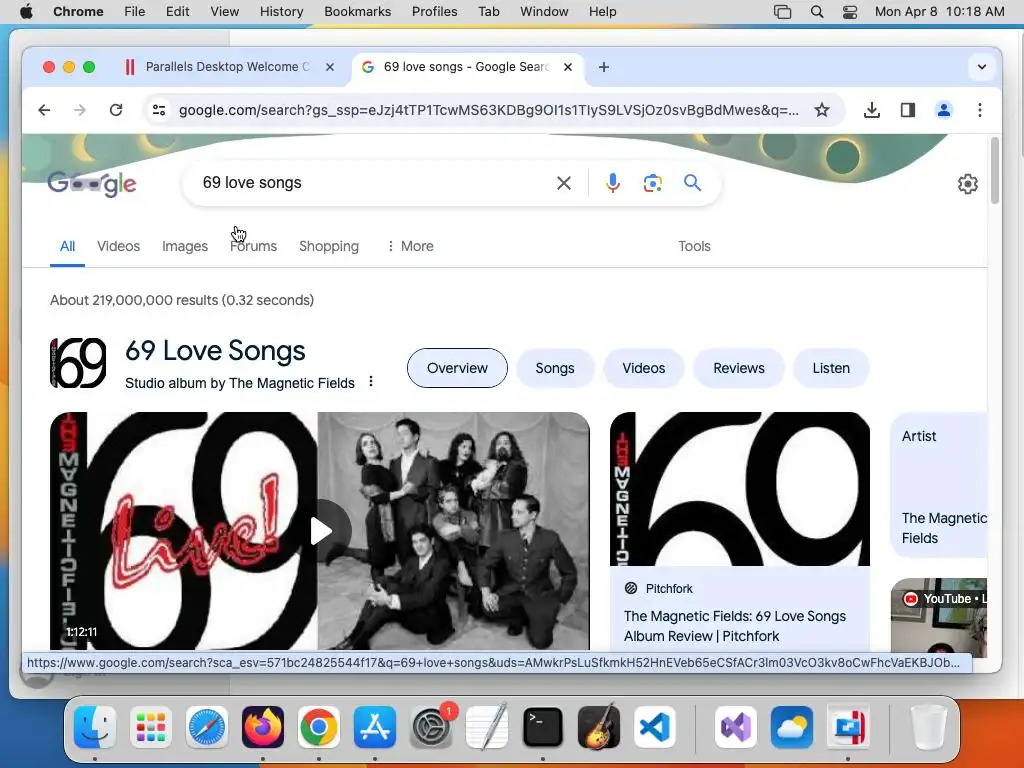
Task: Start voice search with microphone icon
Action: point(613,183)
